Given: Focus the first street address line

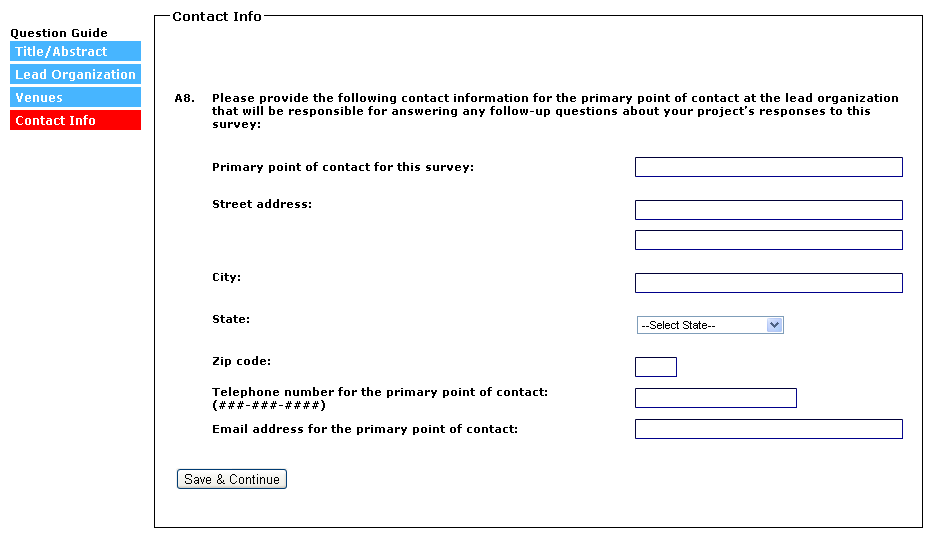Looking at the screenshot, I should pos(768,210).
